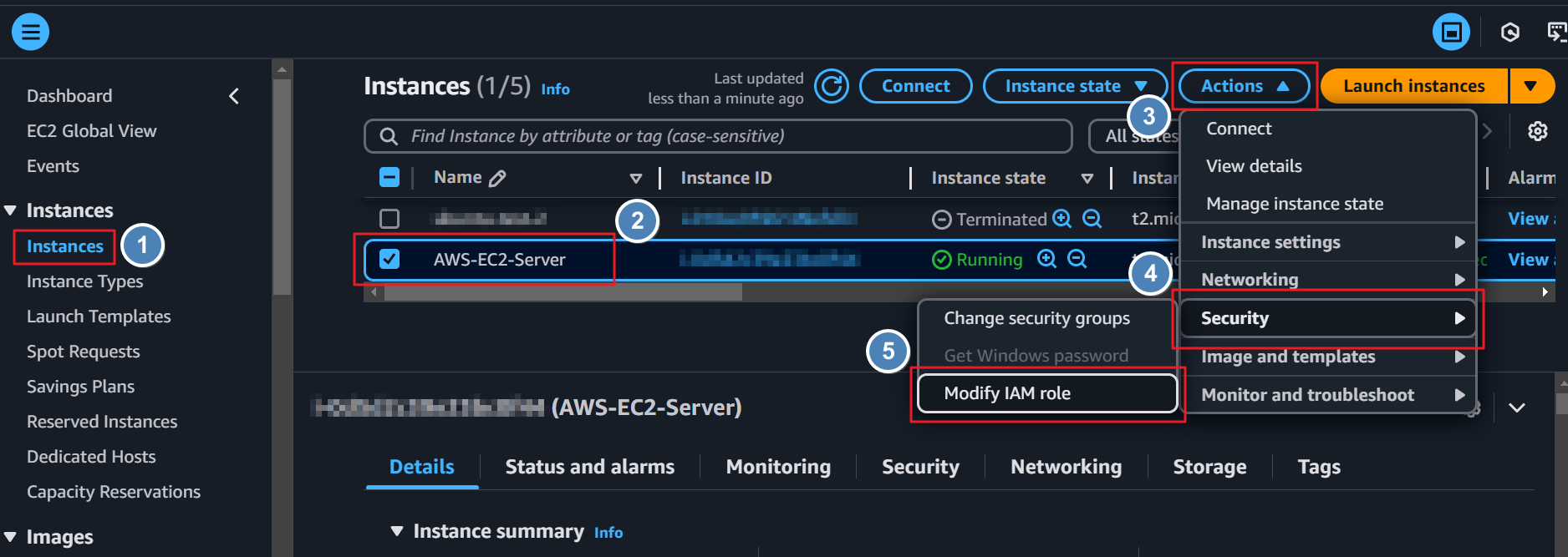
Task: Switch to the Security tab
Action: coord(920,467)
